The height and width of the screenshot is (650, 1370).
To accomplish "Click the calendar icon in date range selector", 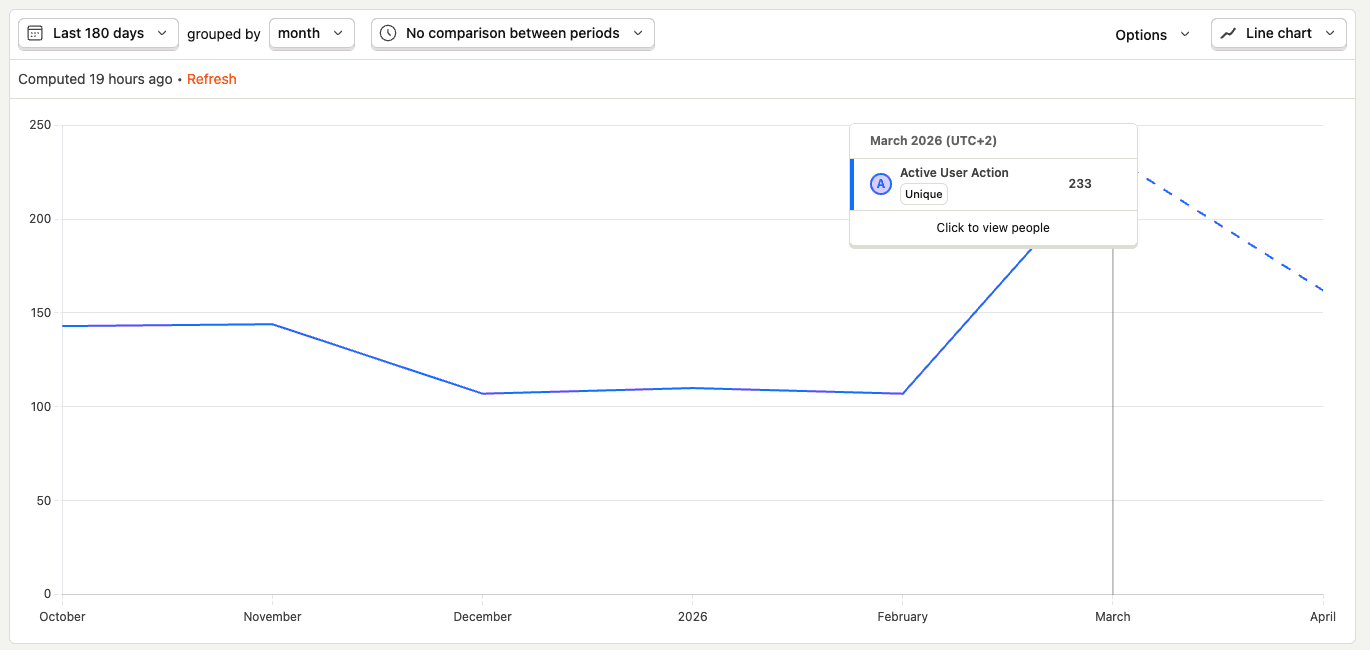I will (35, 33).
